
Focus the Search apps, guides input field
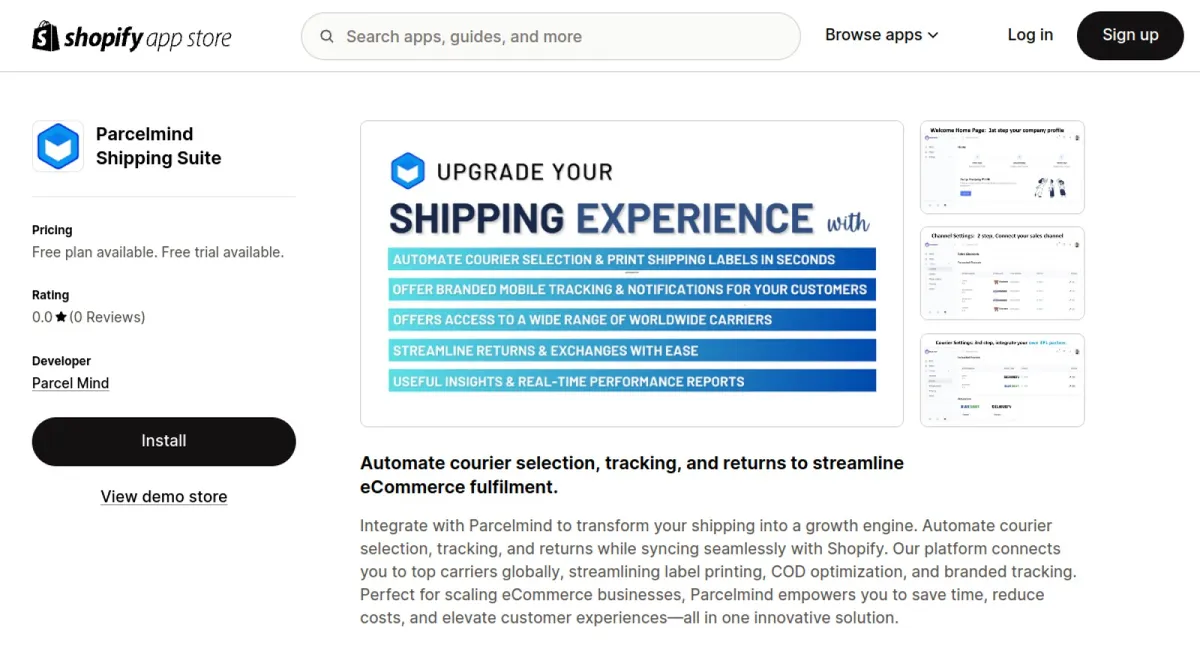click(x=560, y=37)
